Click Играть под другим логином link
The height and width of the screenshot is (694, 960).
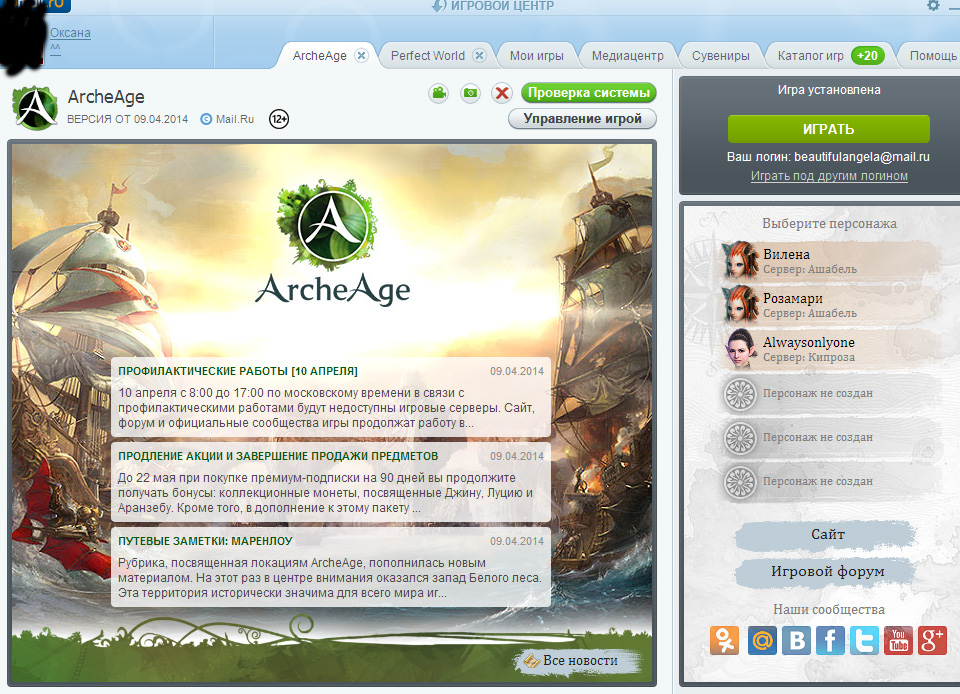pos(829,176)
